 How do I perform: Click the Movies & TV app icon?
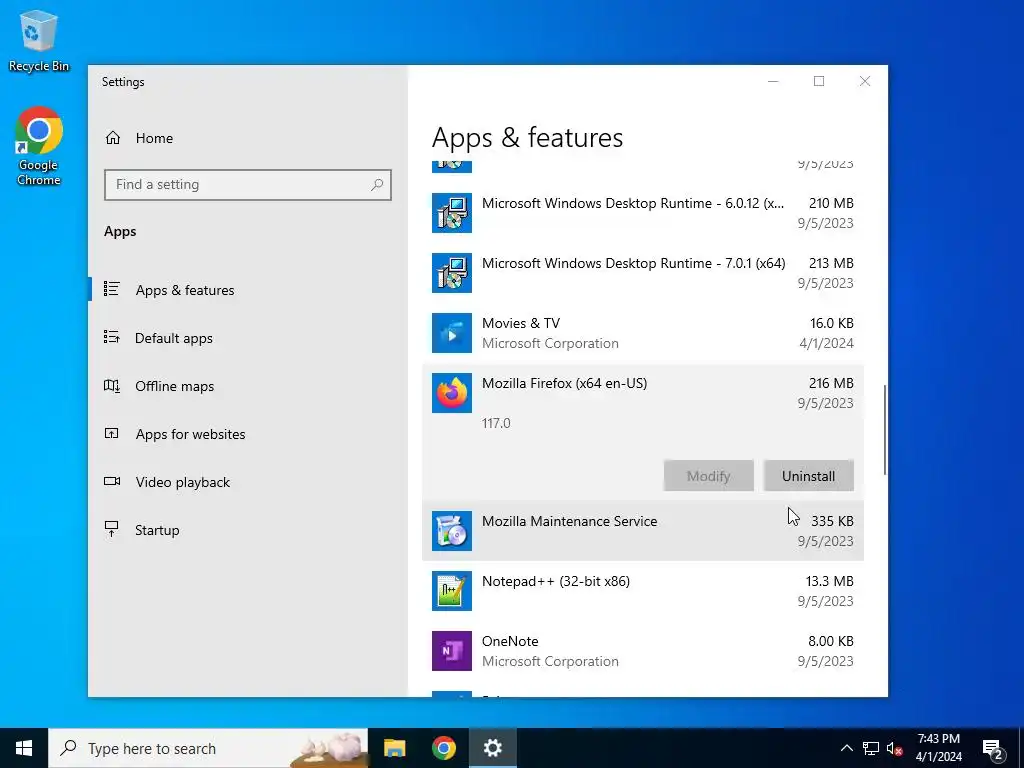coord(452,333)
